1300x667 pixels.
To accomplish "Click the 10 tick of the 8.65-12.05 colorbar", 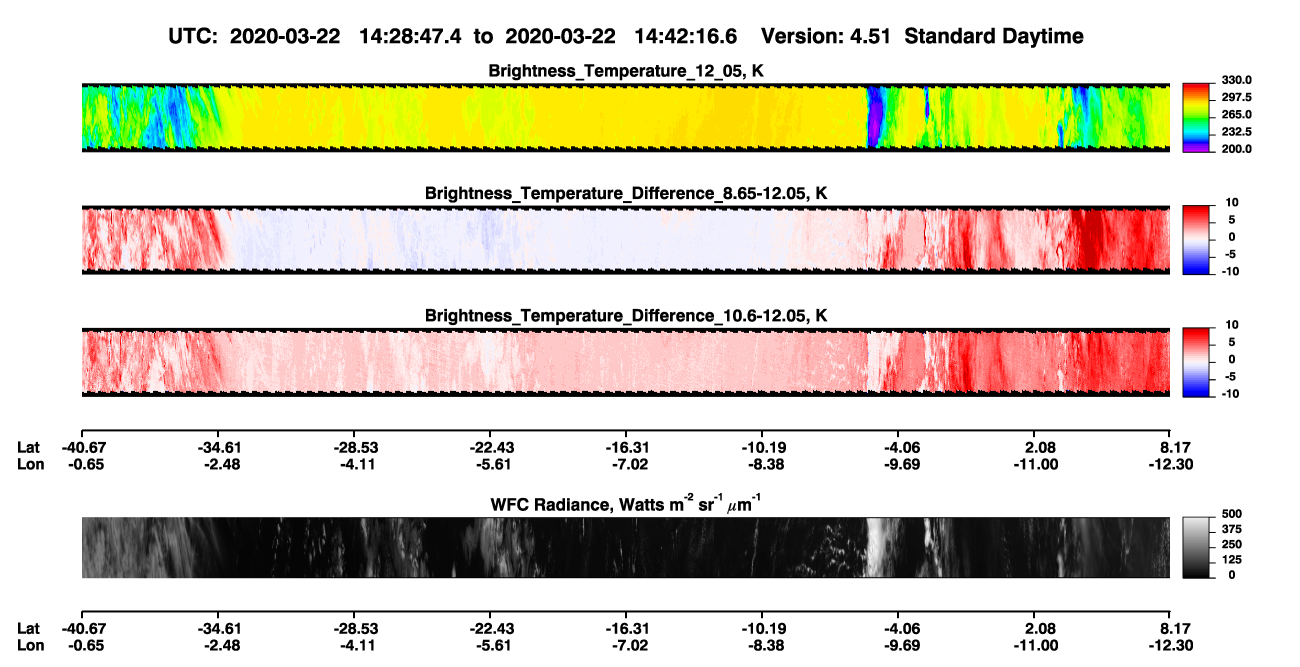I will click(x=1230, y=203).
